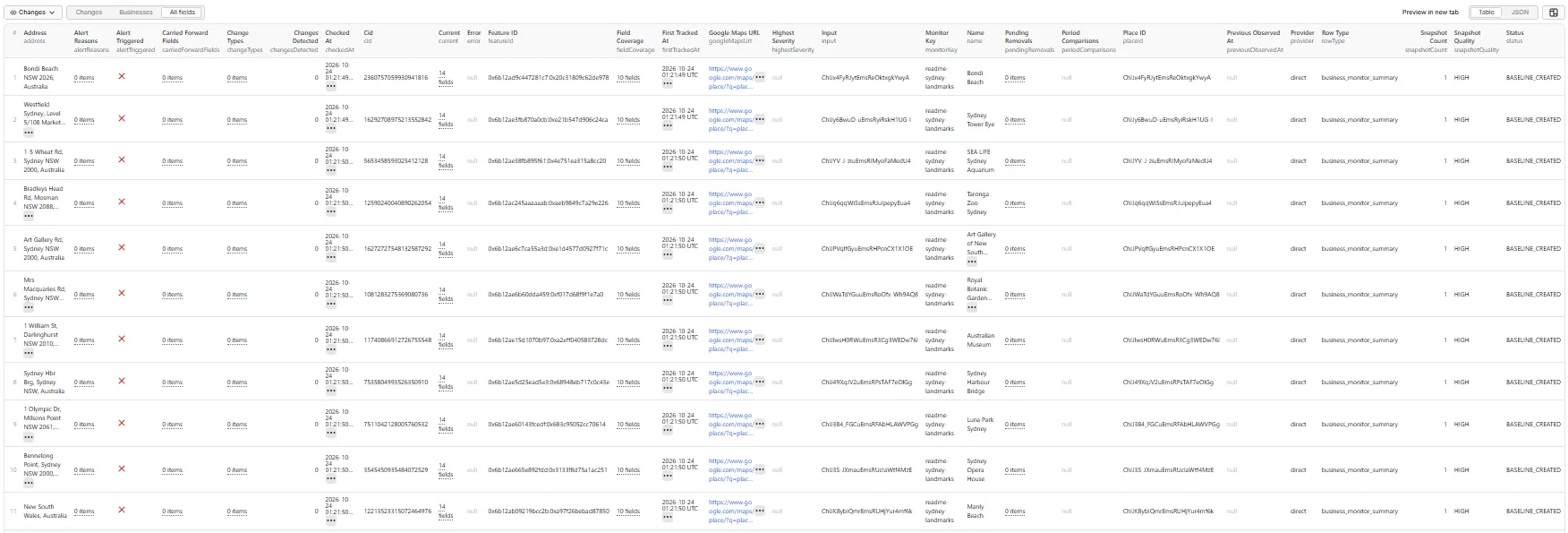
Task: Click red X icon in Sydney Hbr Brg row
Action: coord(122,382)
